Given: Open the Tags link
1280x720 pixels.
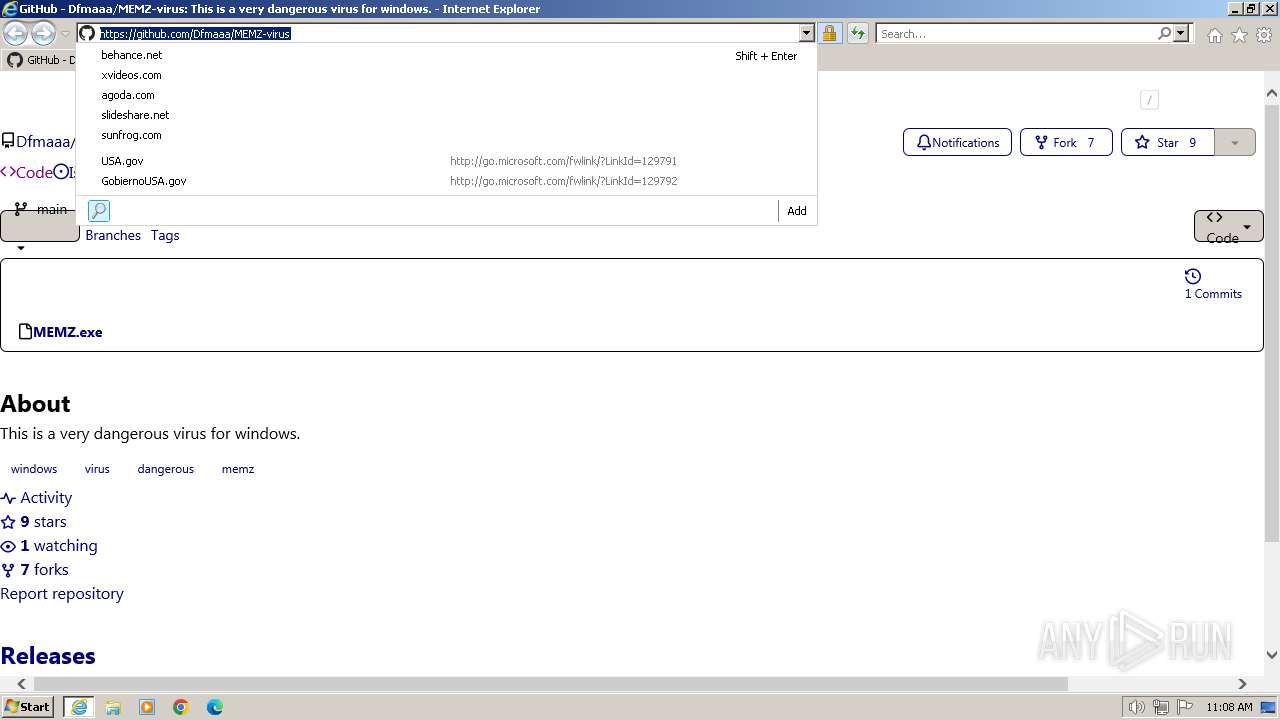Looking at the screenshot, I should click(x=165, y=235).
